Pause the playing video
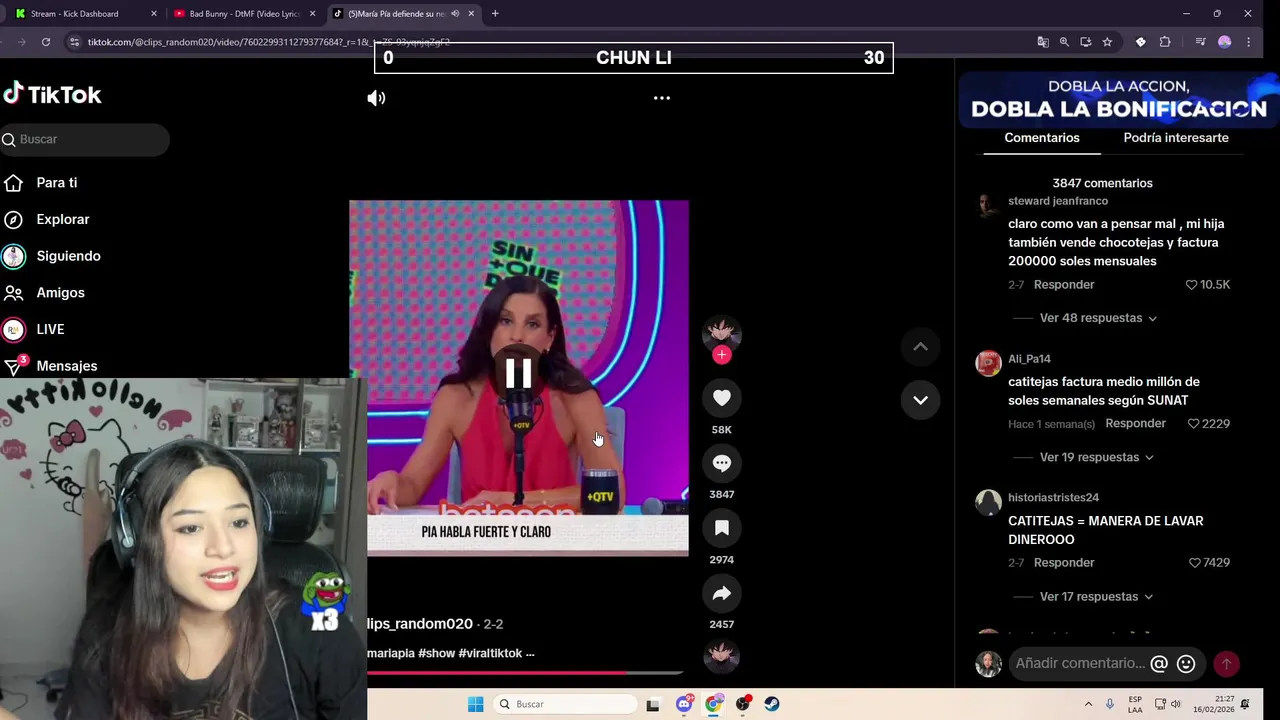 click(x=518, y=373)
